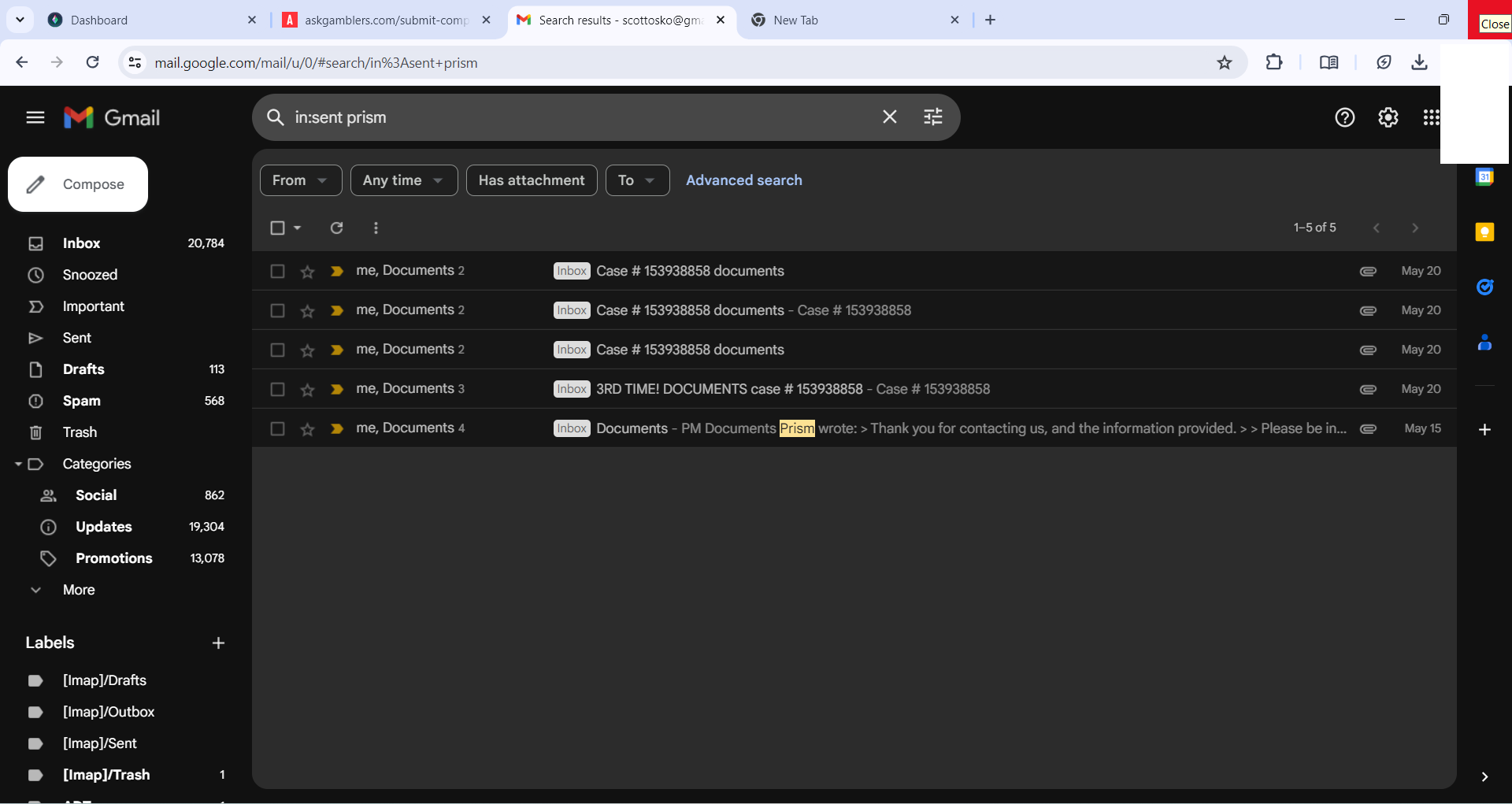Bookmark this tab with the star

[x=1225, y=62]
